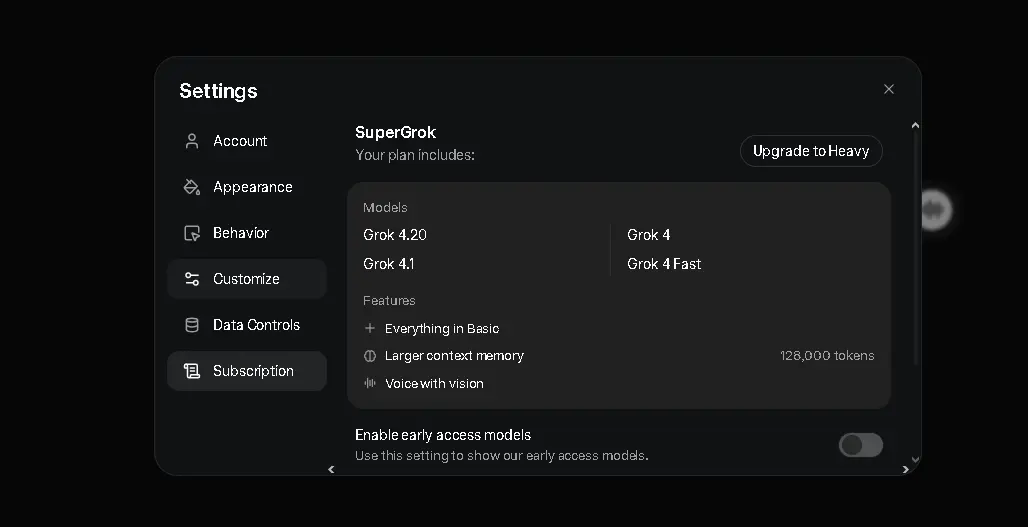The height and width of the screenshot is (527, 1028).
Task: Click the horizontal scroll left arrow
Action: 331,469
